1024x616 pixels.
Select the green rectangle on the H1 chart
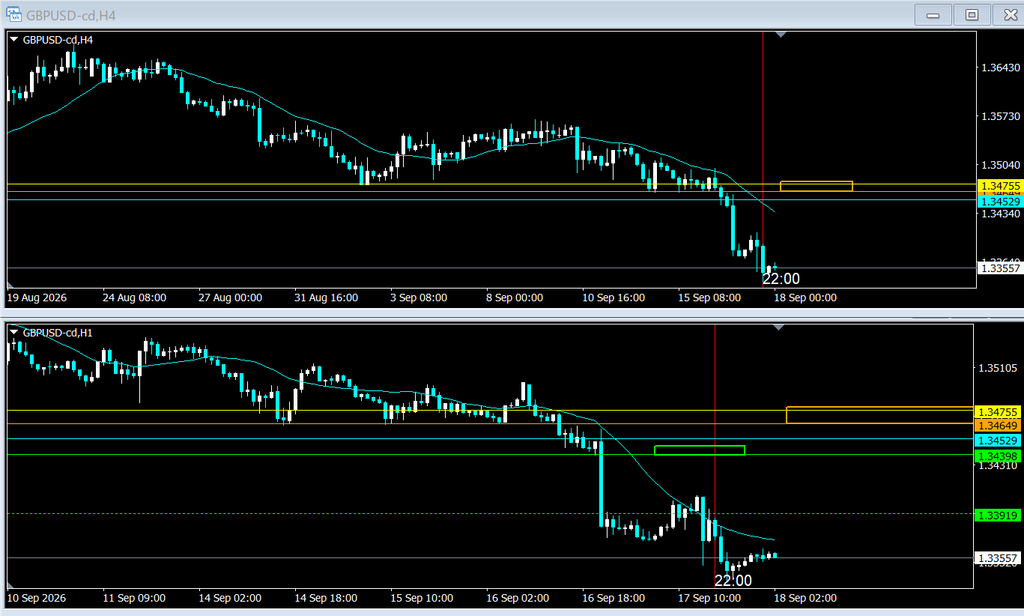click(x=699, y=450)
